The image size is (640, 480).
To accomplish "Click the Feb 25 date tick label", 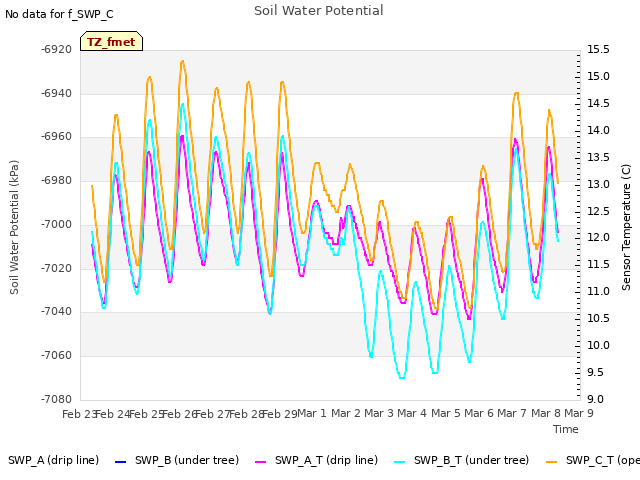I will [x=147, y=414].
